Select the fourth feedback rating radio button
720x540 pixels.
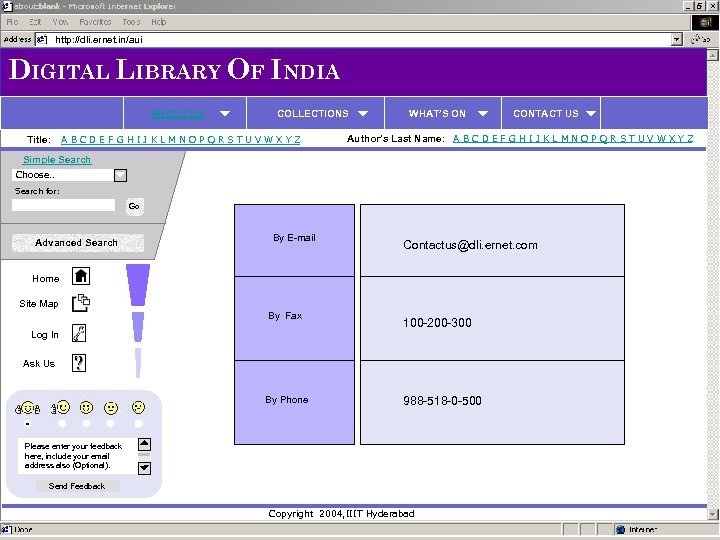(x=110, y=423)
